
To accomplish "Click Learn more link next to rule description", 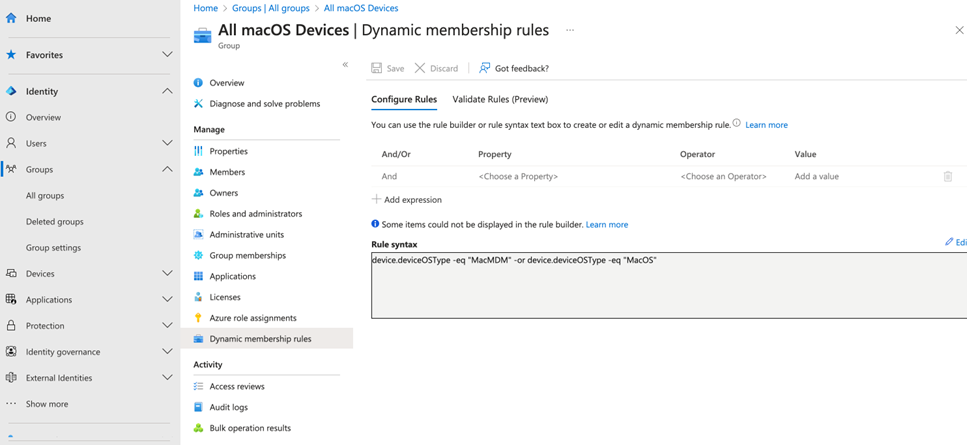I will 767,125.
